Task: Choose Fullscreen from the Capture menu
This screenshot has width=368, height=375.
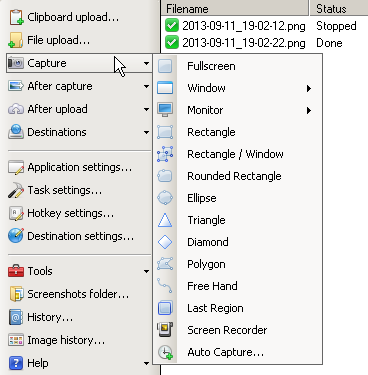Action: [x=238, y=66]
